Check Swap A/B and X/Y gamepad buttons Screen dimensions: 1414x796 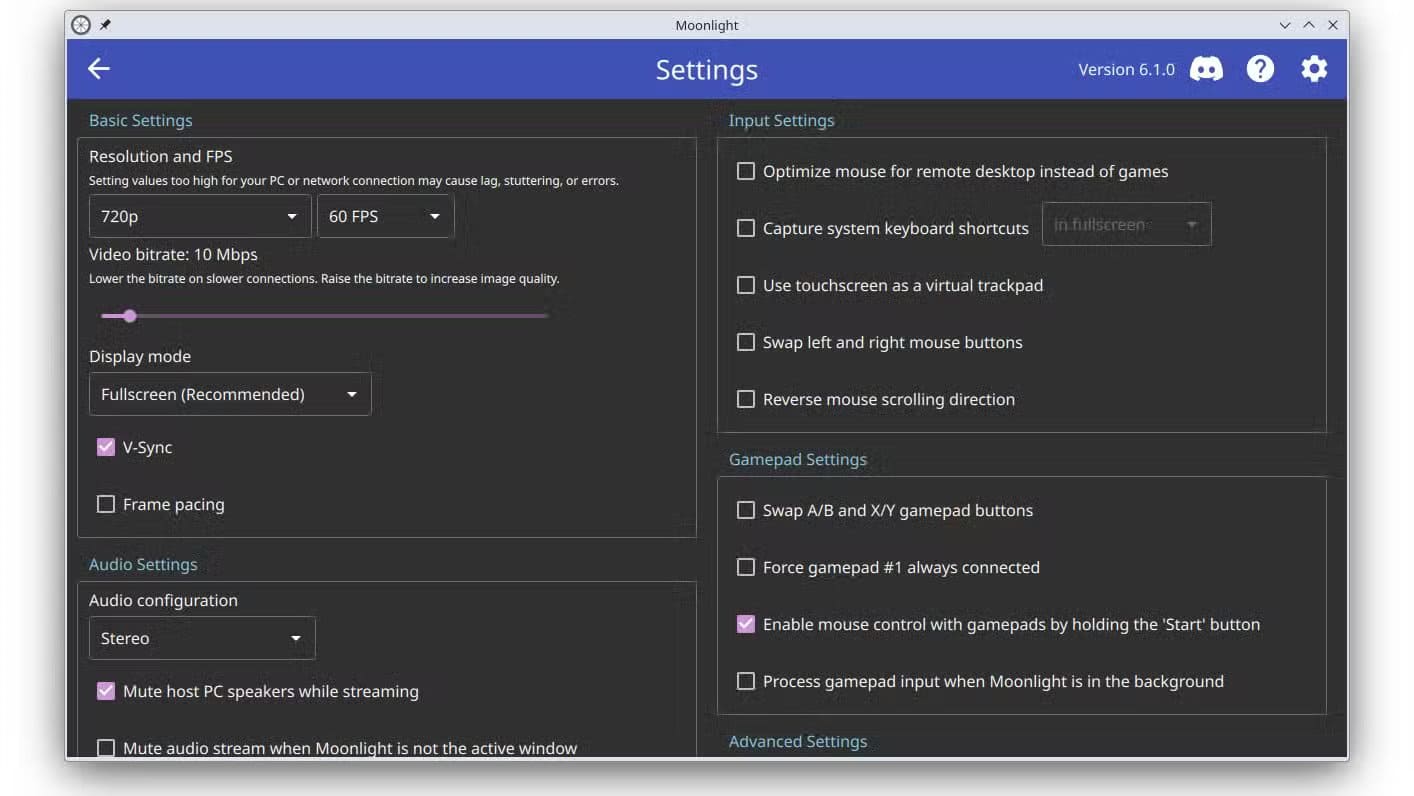point(745,510)
